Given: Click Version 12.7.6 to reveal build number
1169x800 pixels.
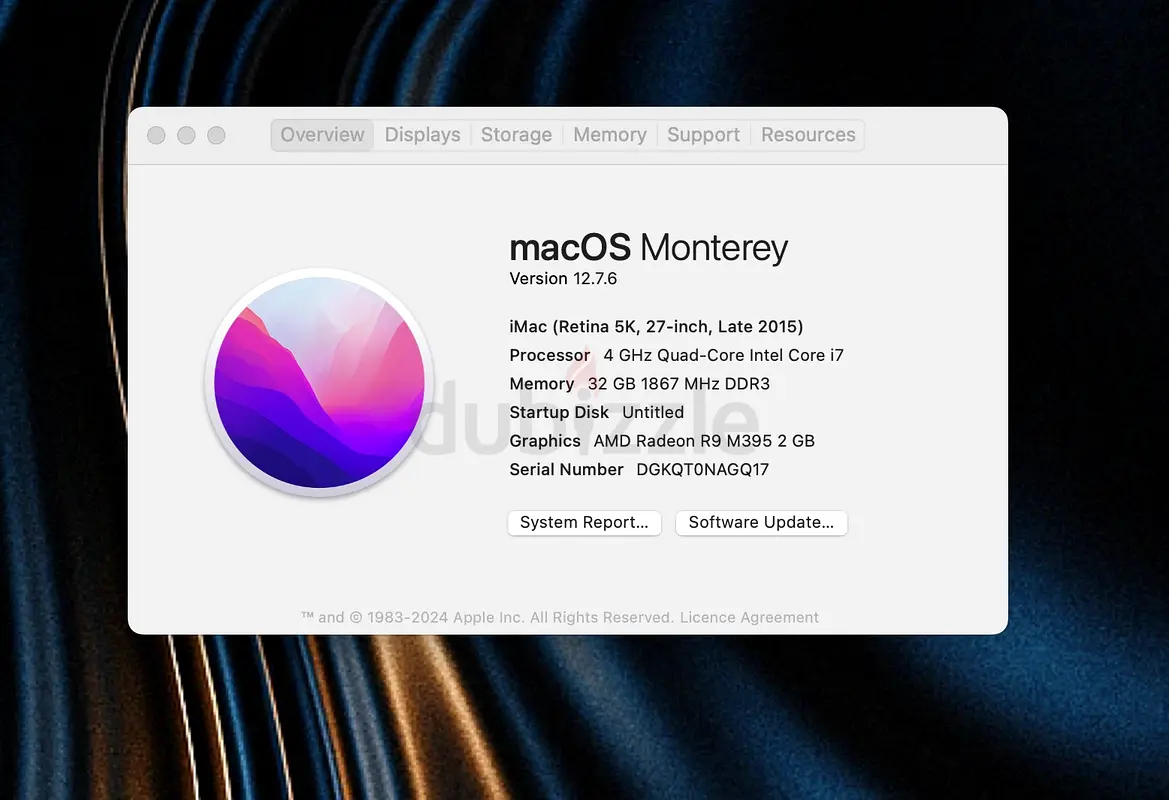Looking at the screenshot, I should (x=563, y=279).
